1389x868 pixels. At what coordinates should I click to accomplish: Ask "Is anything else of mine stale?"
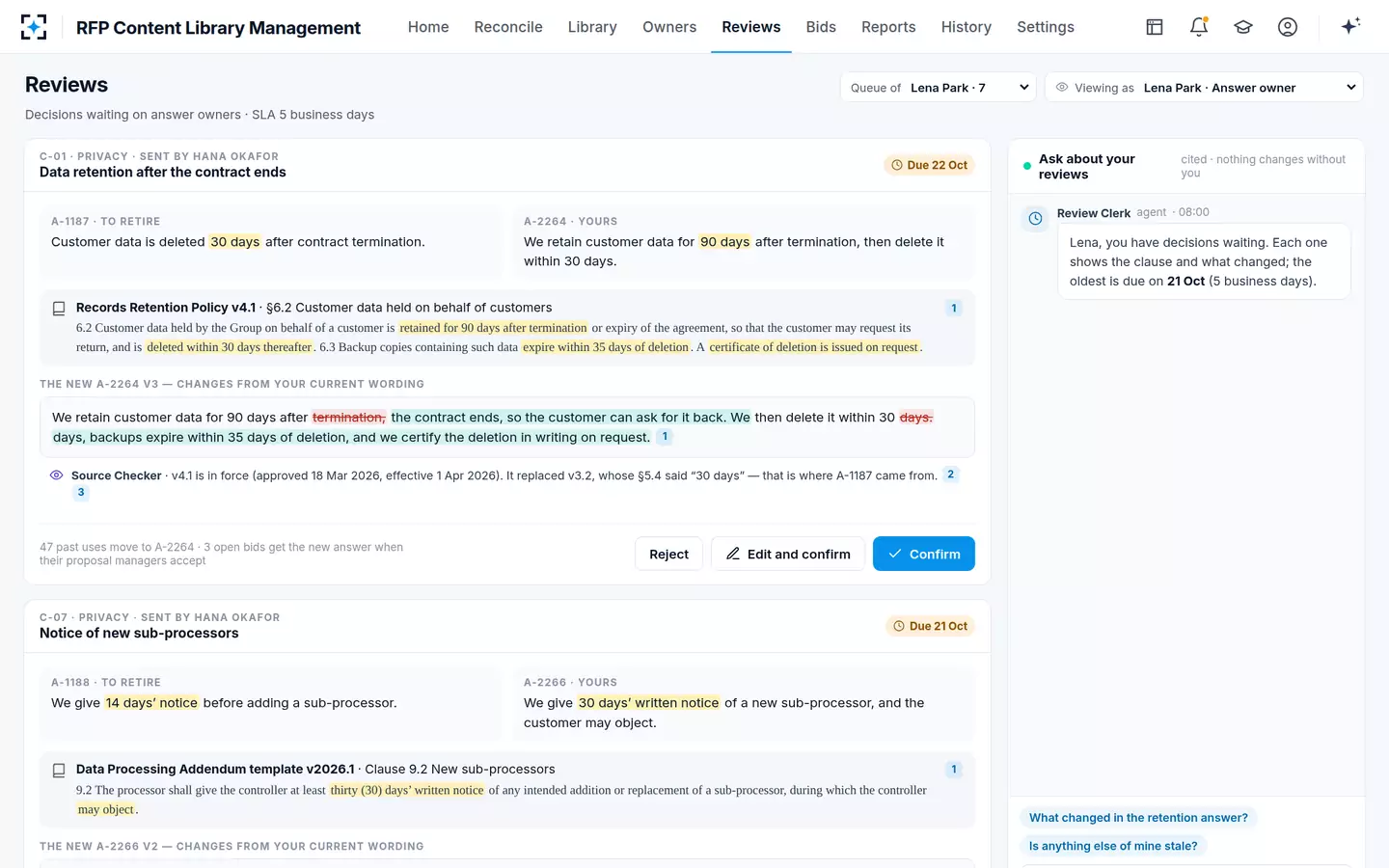click(x=1113, y=846)
